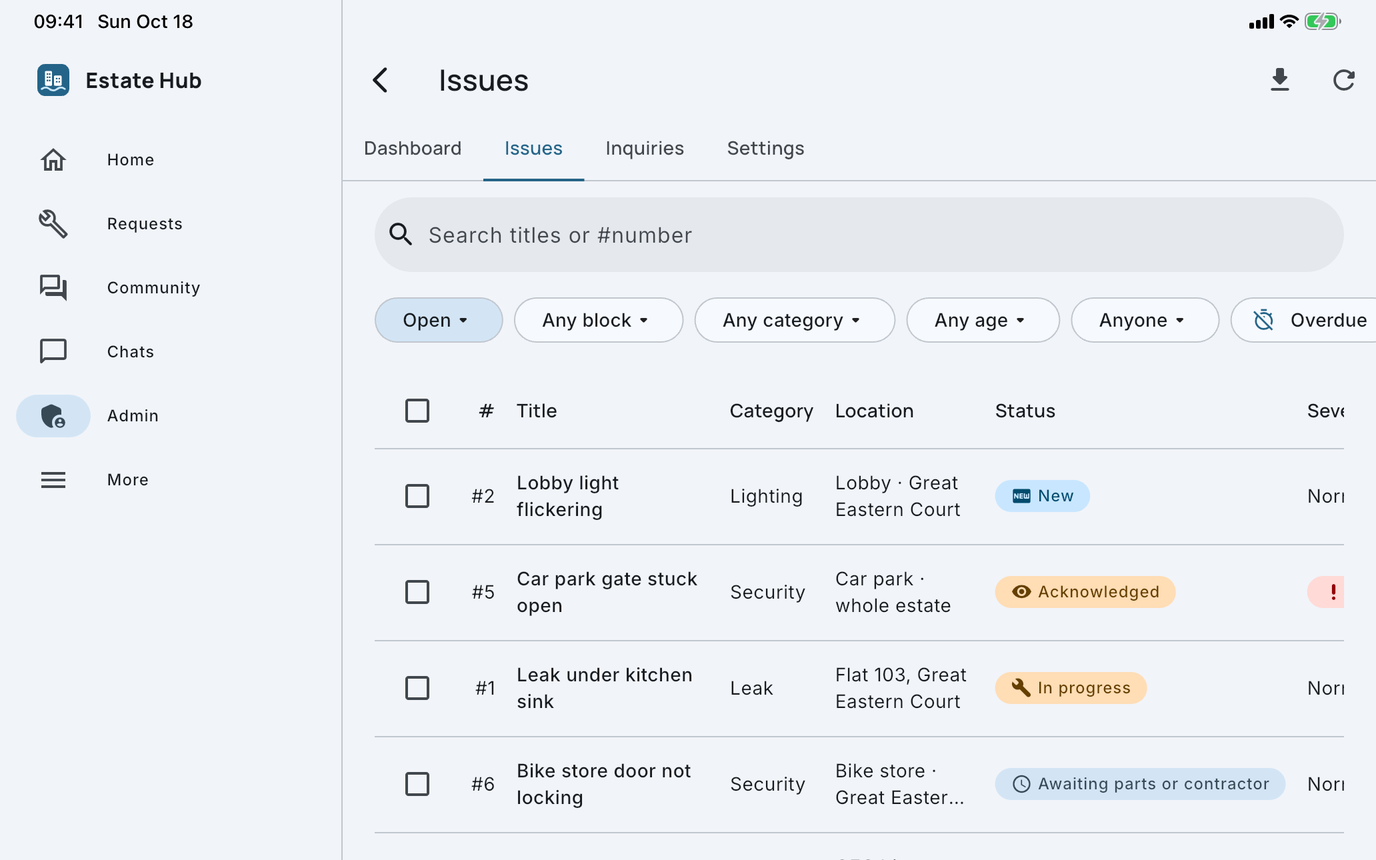Toggle the select-all checkbox in table header
The image size is (1376, 860).
417,411
